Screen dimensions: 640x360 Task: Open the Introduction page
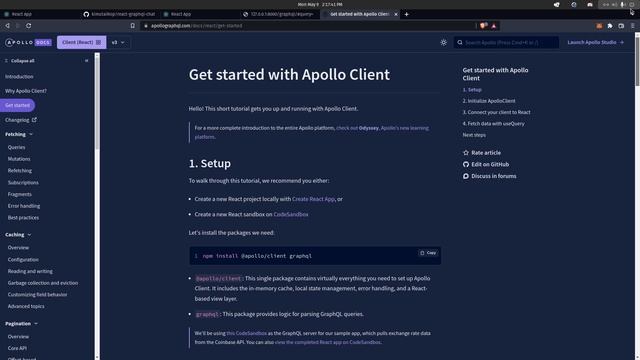(19, 77)
